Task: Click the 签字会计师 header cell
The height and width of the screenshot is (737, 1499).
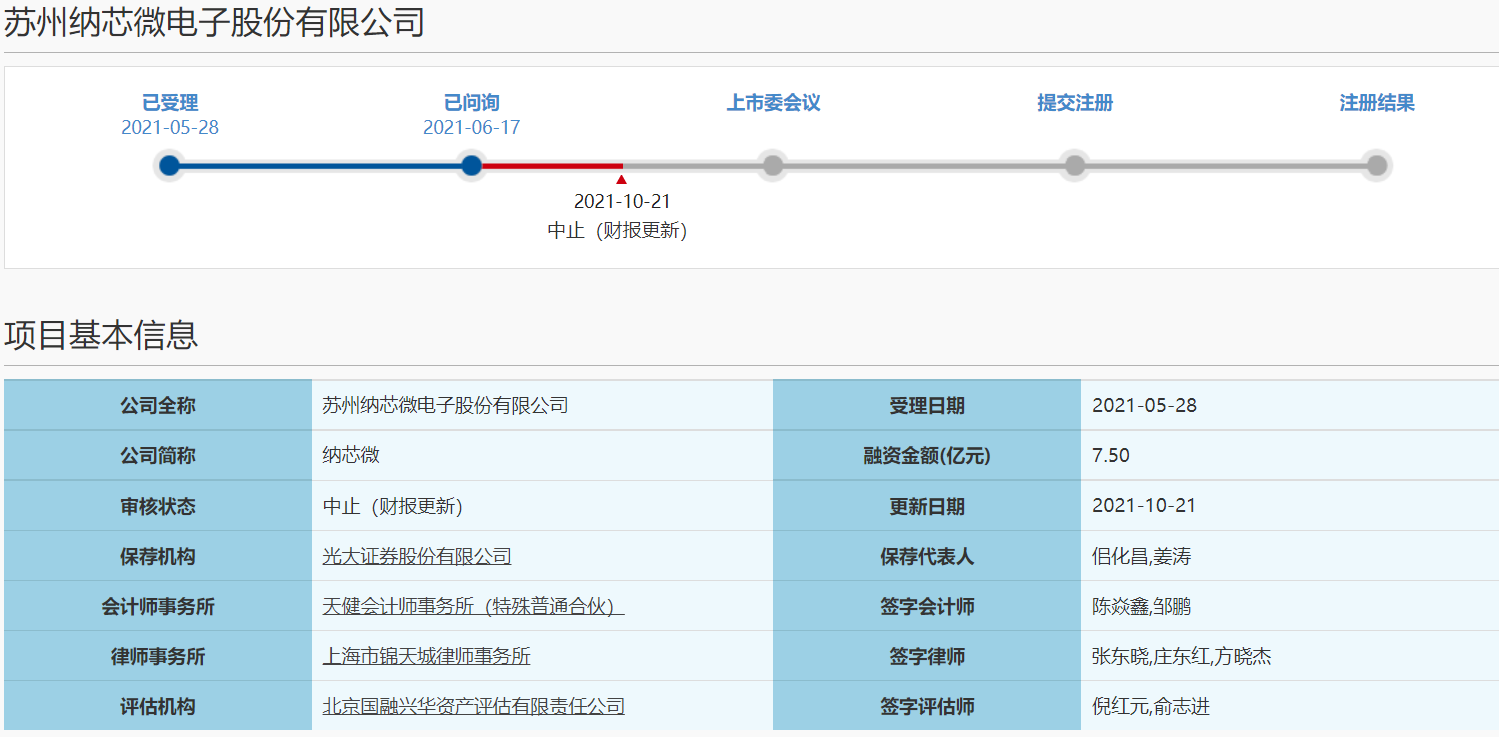Action: (x=927, y=606)
